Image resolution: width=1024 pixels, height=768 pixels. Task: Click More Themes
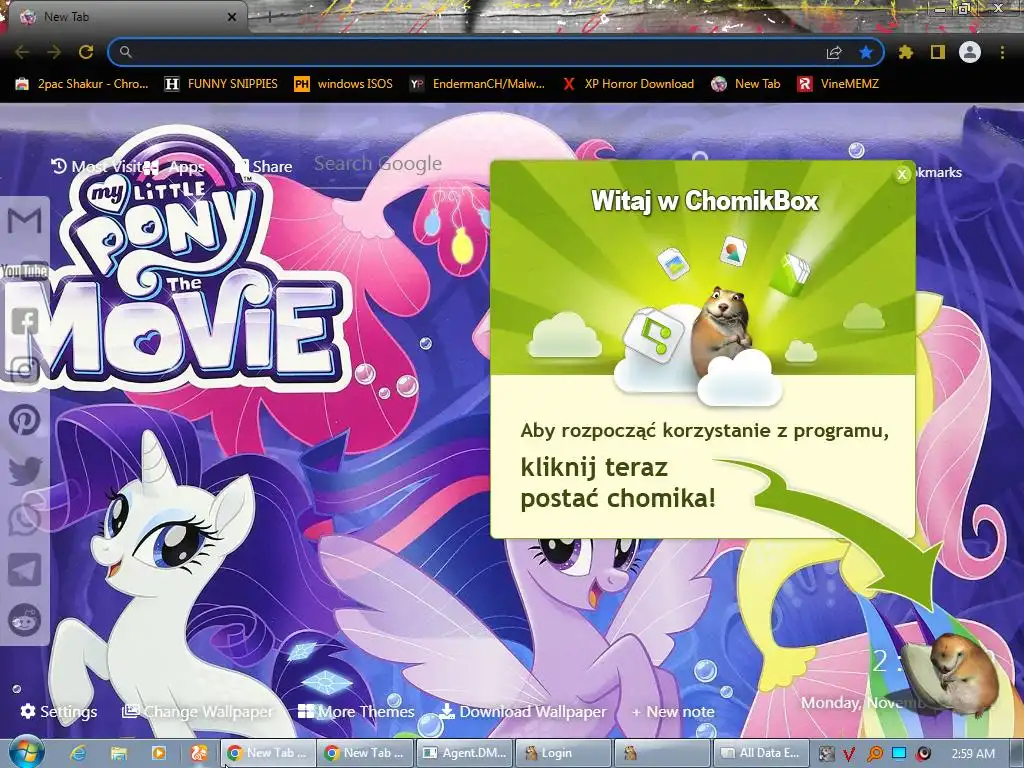pyautogui.click(x=356, y=711)
